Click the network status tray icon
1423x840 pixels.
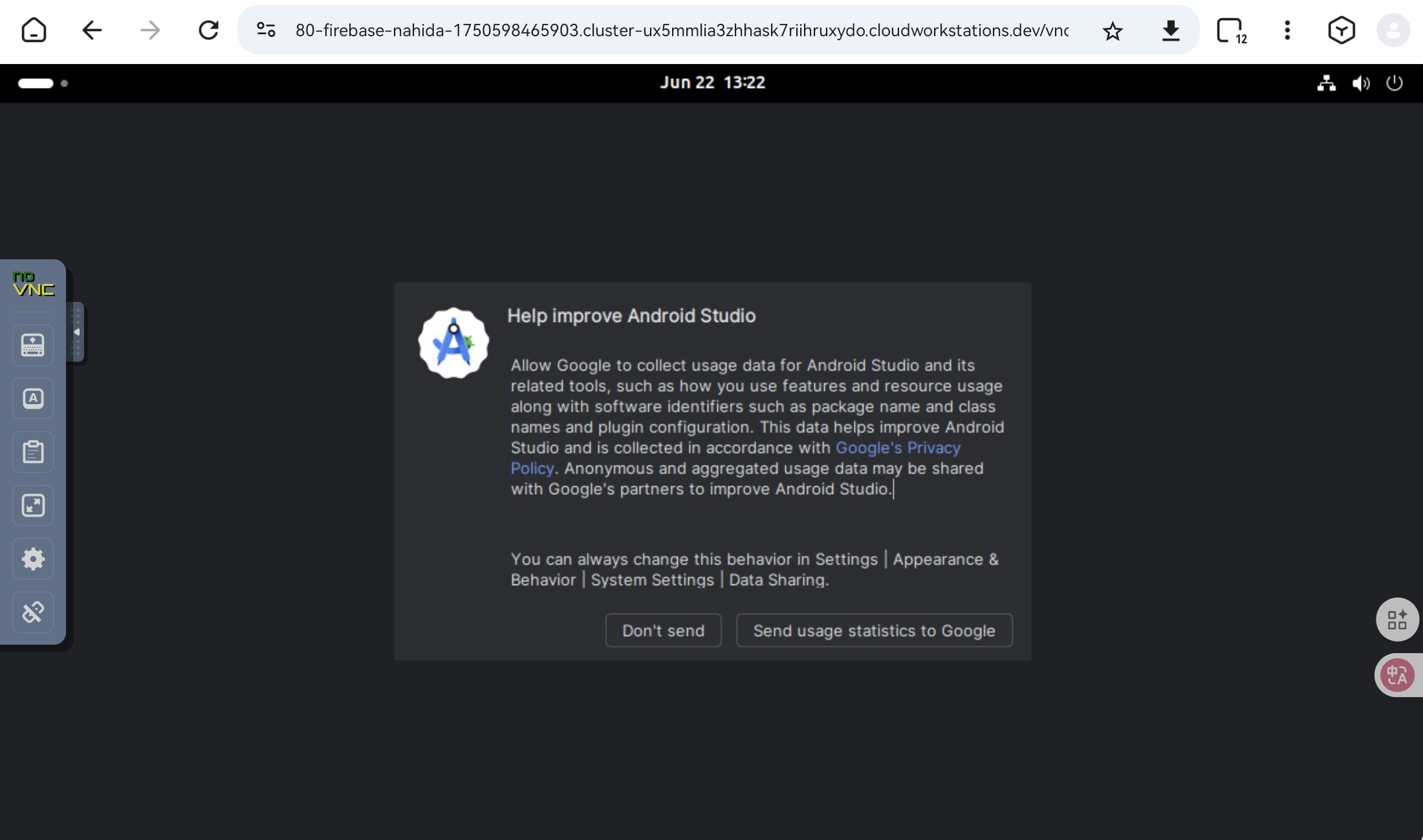coord(1326,83)
